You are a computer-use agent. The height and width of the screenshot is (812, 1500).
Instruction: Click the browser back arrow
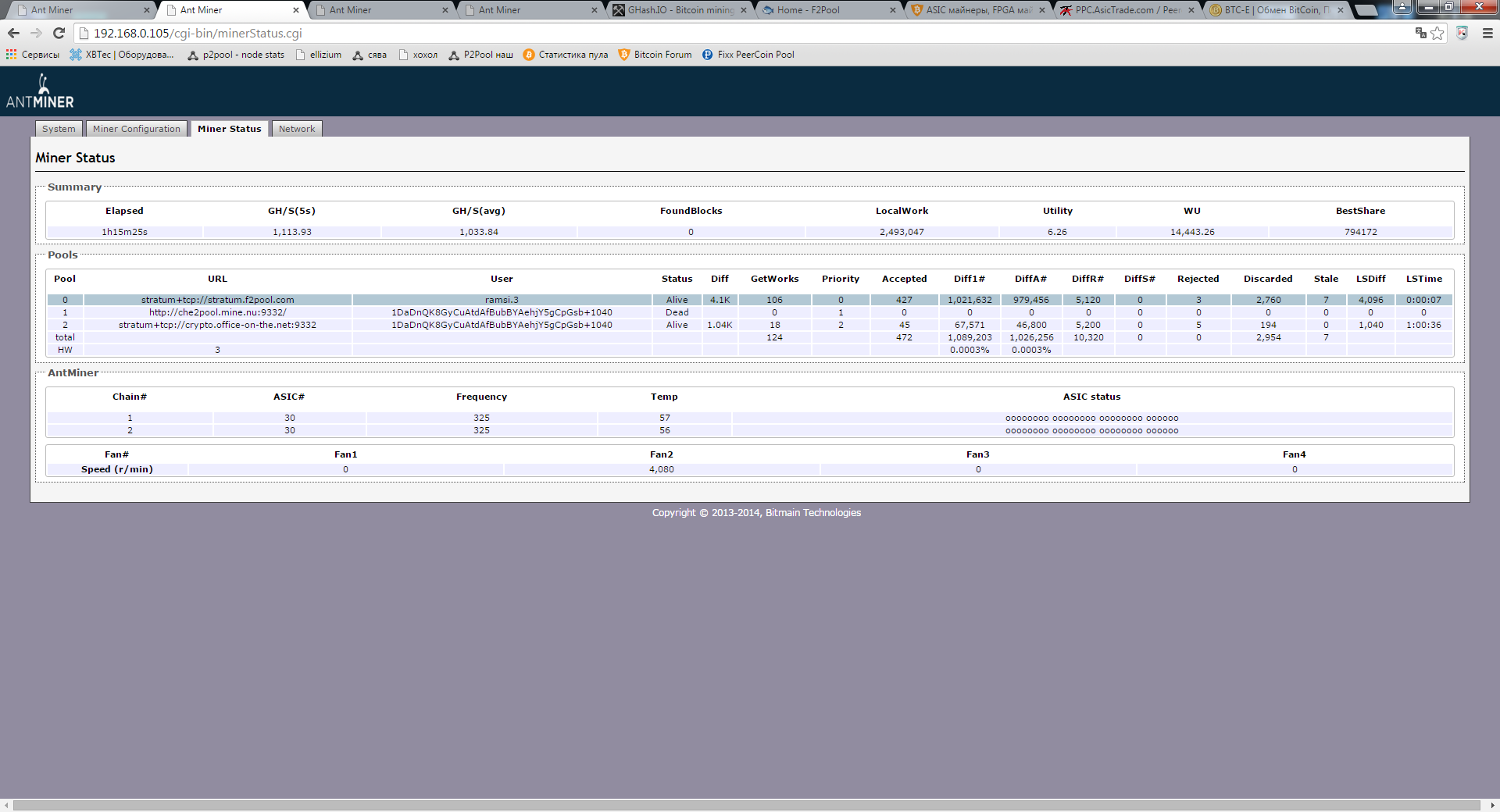pyautogui.click(x=13, y=33)
